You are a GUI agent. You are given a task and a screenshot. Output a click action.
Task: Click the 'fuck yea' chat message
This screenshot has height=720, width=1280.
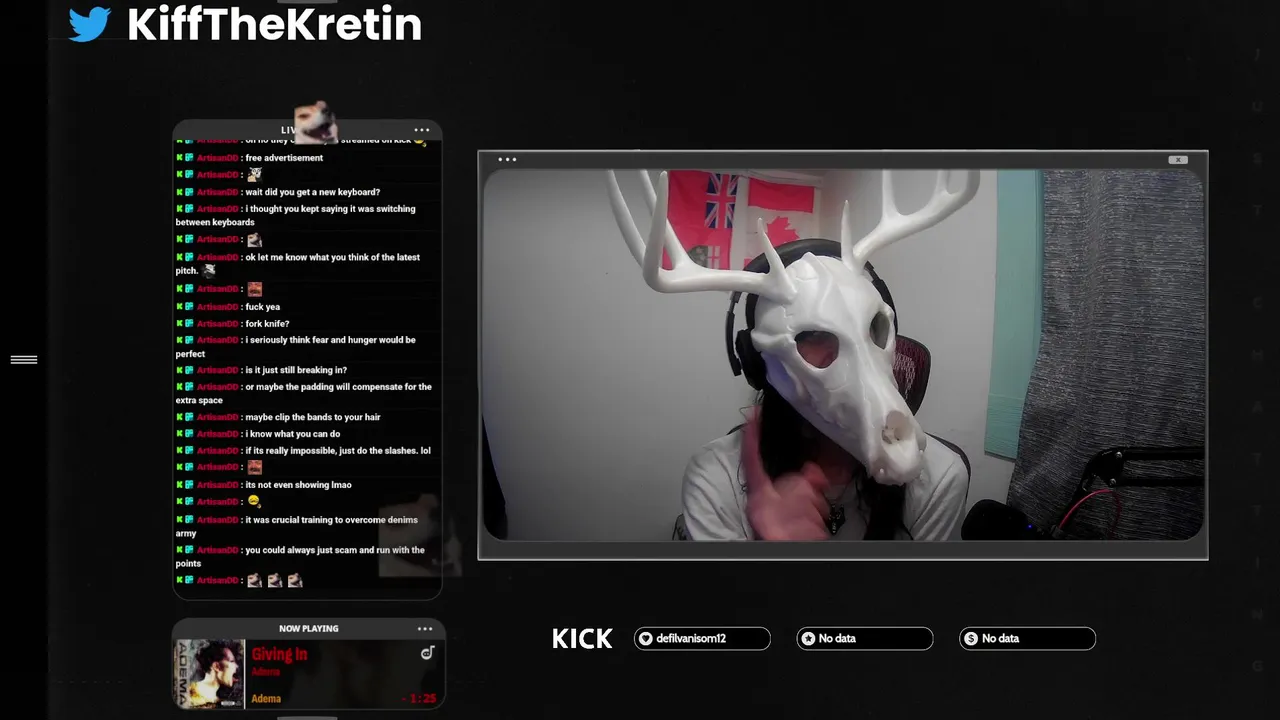(x=262, y=307)
